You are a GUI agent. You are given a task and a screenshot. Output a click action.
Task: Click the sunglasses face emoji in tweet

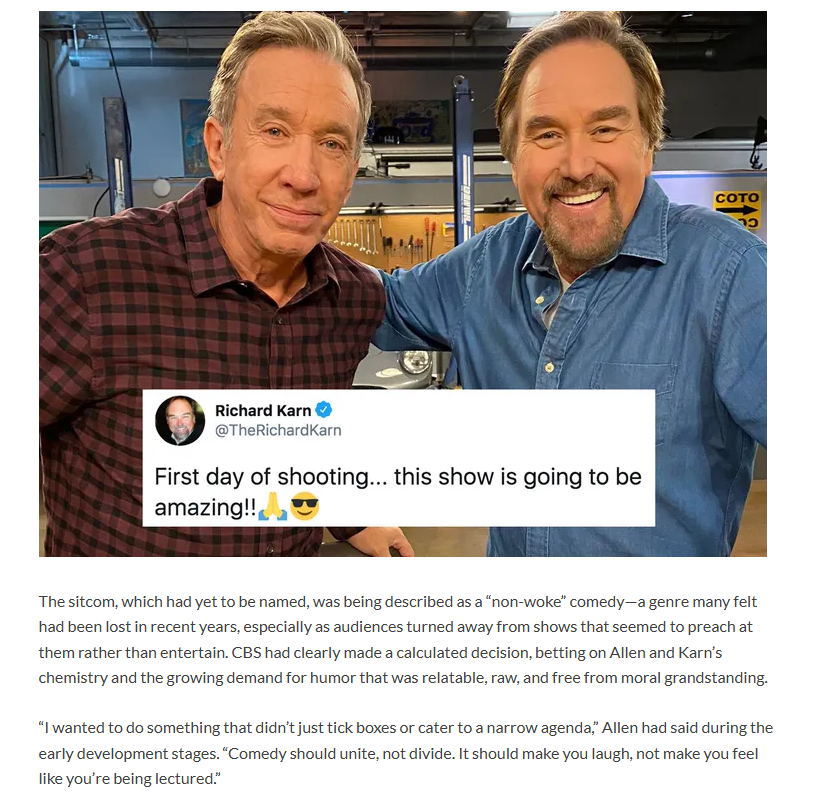[x=304, y=506]
